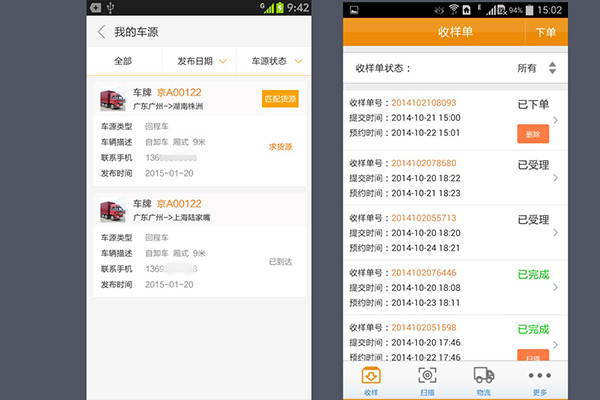The image size is (600, 400).
Task: Select the 全部 filter tab
Action: (123, 61)
